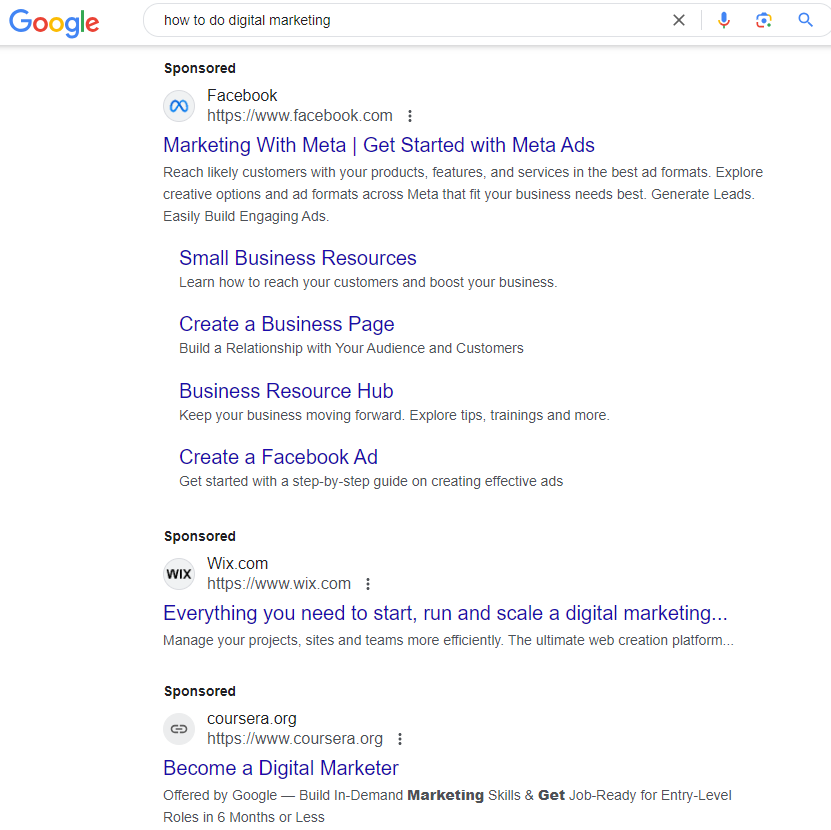Open three-dot menu next to facebook.com
The image size is (831, 830).
pos(410,116)
